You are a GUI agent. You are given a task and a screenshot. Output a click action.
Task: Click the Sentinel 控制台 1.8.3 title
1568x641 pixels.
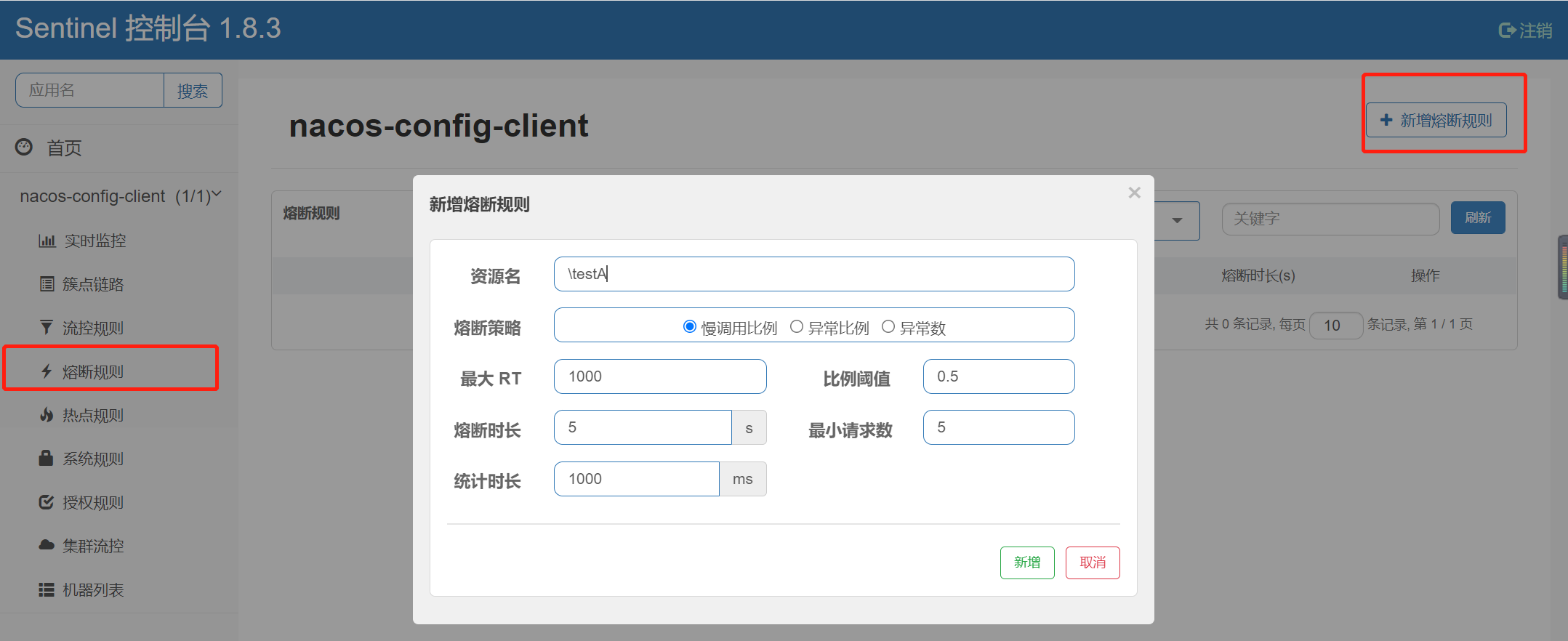pyautogui.click(x=148, y=28)
